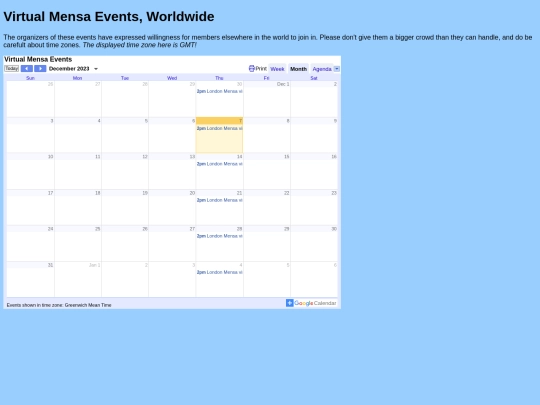The width and height of the screenshot is (540, 405).
Task: Click the Print text label
Action: coord(261,69)
